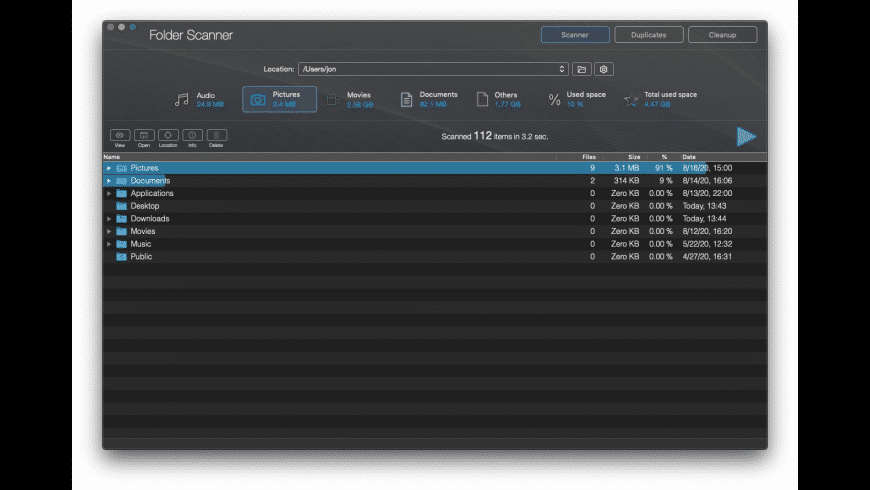Click the Open toolbar icon
This screenshot has width=870, height=490.
tap(144, 135)
